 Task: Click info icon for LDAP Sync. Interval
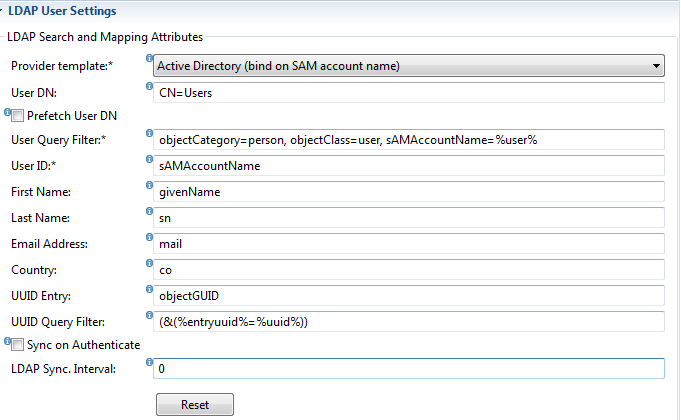point(149,362)
